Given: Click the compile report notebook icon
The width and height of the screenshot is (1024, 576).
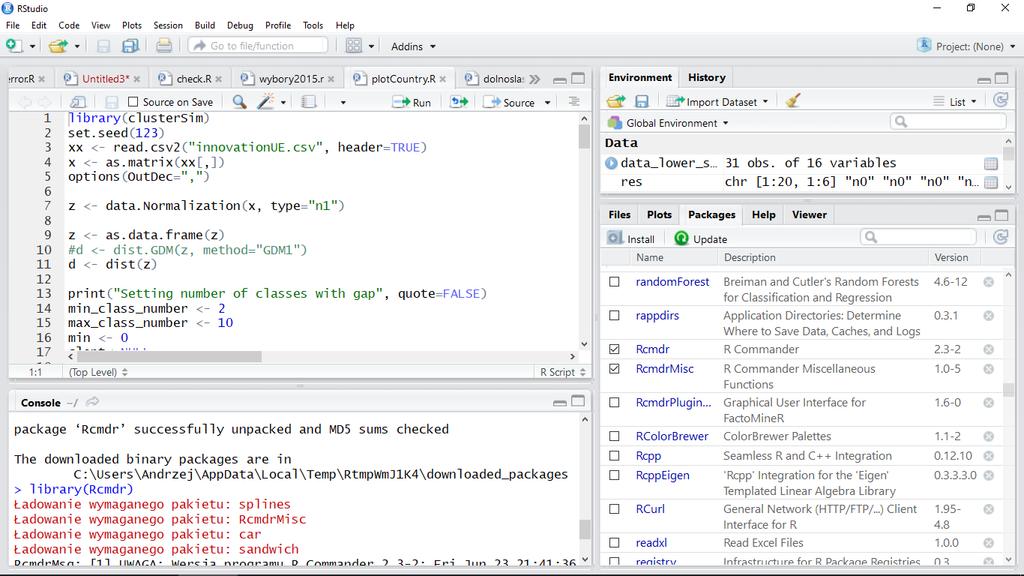Looking at the screenshot, I should (x=309, y=102).
